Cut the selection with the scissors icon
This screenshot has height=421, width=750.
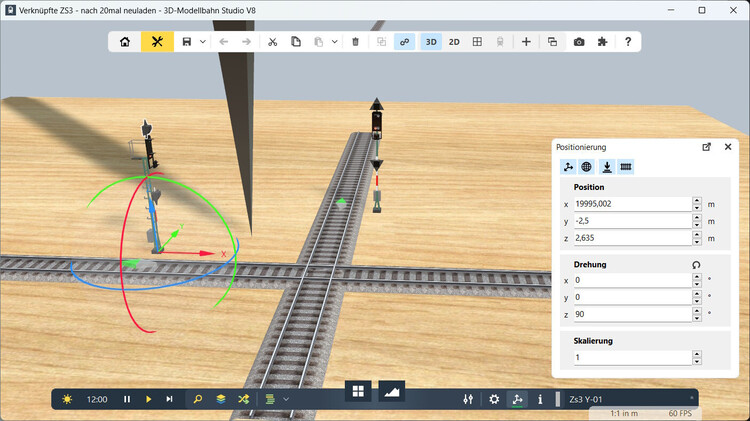(272, 42)
